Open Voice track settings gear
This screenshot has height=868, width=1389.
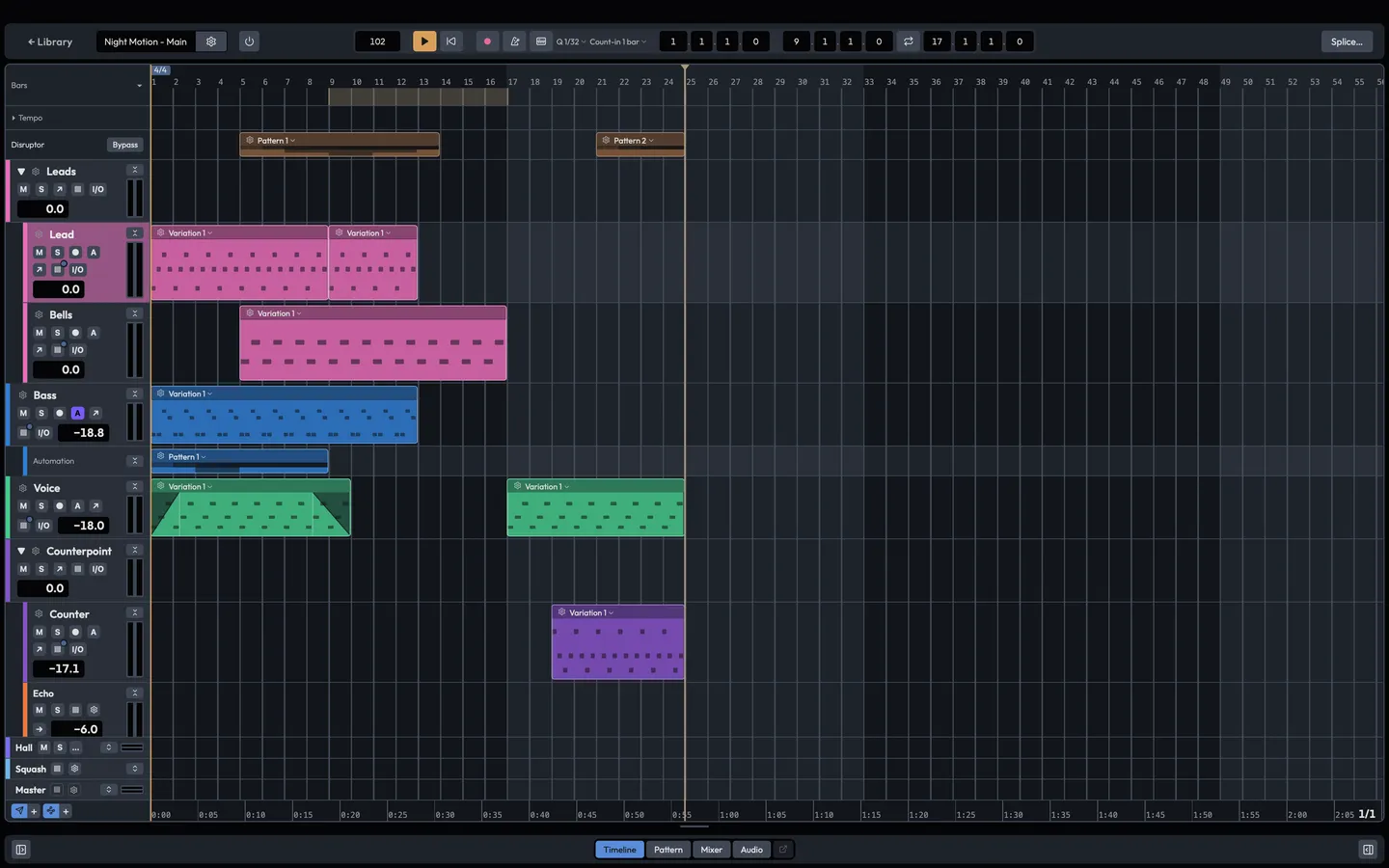(x=23, y=488)
